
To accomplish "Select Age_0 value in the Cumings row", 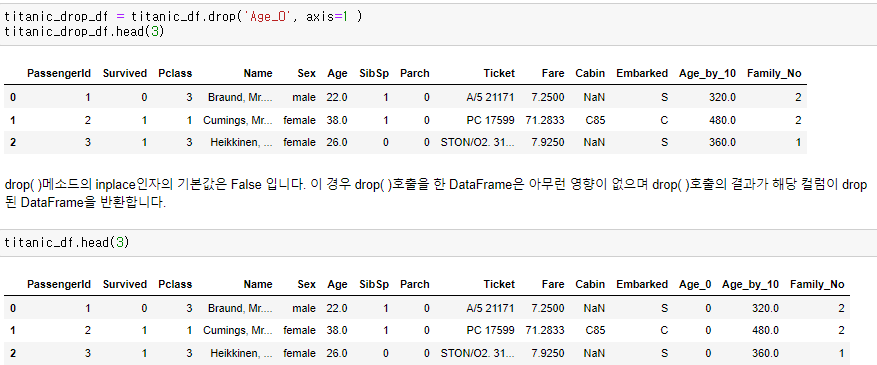I will [708, 330].
